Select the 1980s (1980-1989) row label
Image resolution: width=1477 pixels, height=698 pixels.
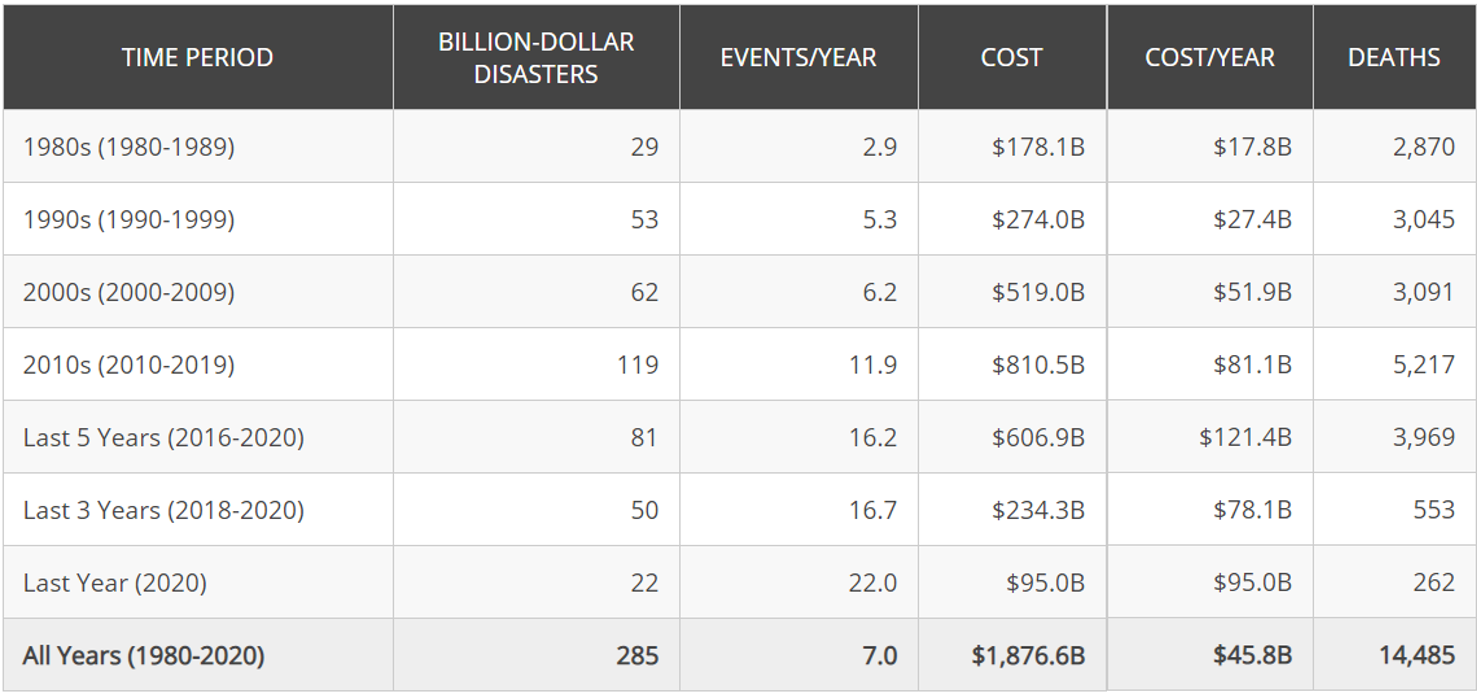click(129, 147)
